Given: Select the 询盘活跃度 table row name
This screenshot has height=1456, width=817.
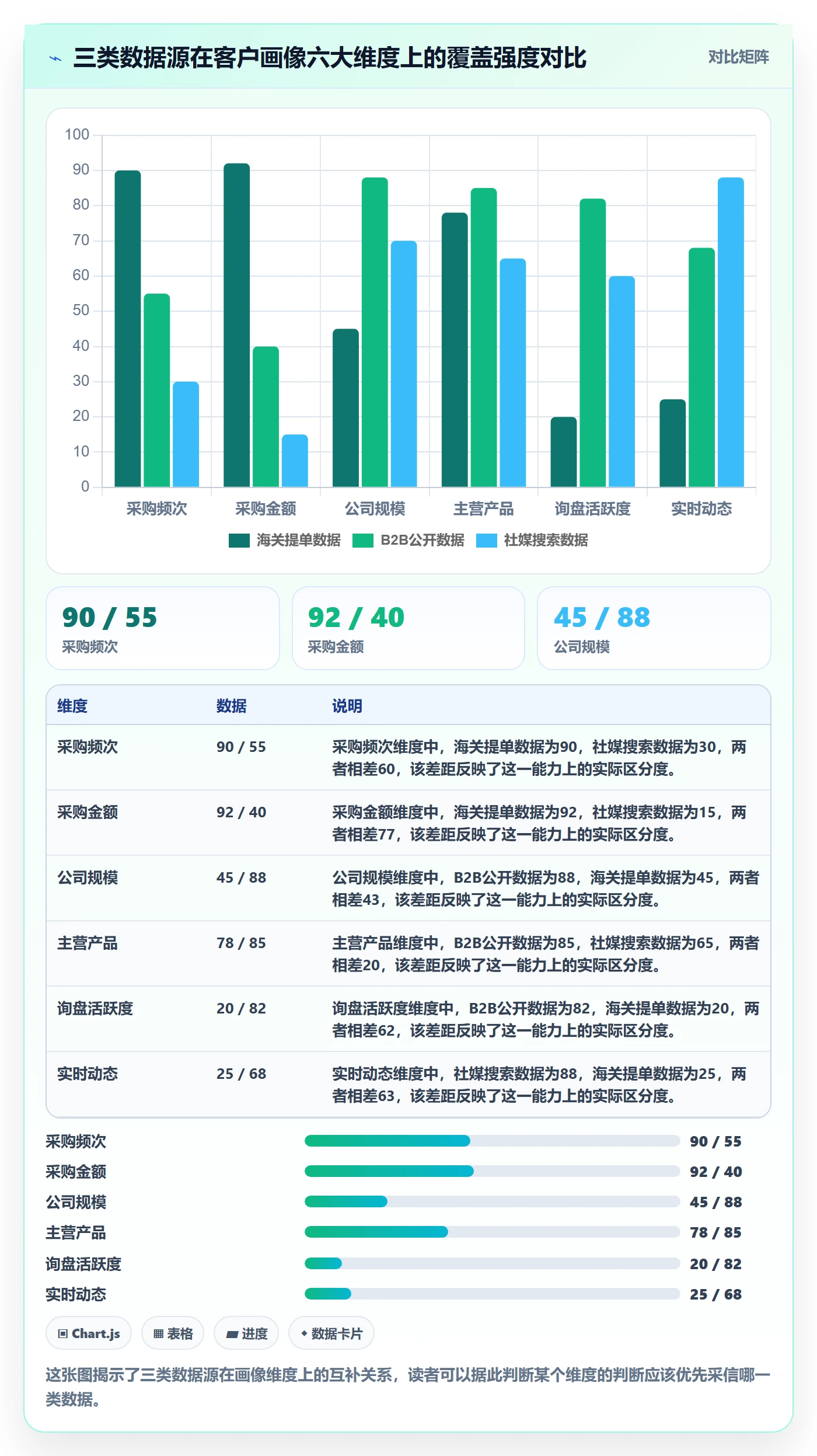Looking at the screenshot, I should (x=95, y=1008).
